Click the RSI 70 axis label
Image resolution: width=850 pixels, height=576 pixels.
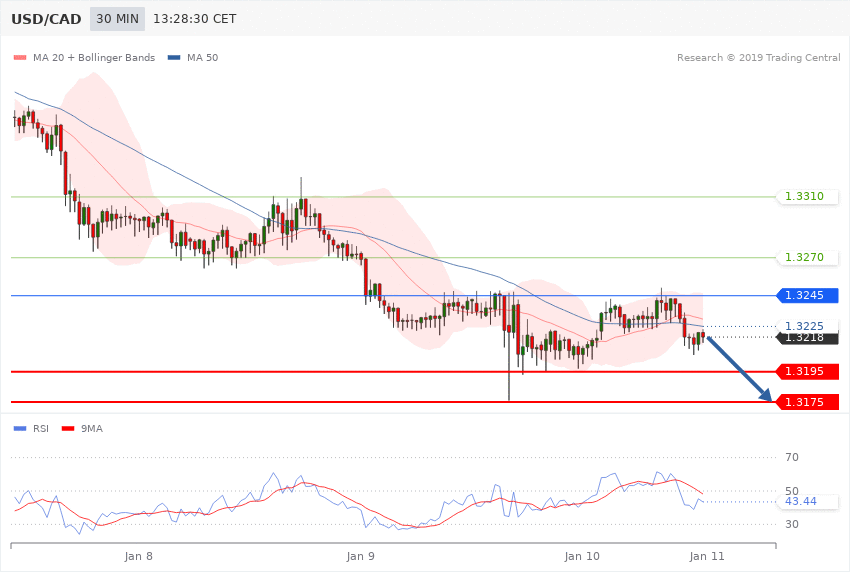click(x=792, y=457)
